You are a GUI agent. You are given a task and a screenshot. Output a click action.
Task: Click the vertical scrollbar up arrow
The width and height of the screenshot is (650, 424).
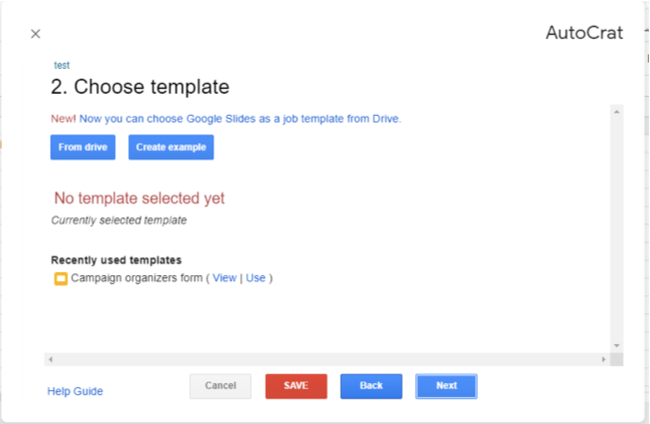[617, 112]
